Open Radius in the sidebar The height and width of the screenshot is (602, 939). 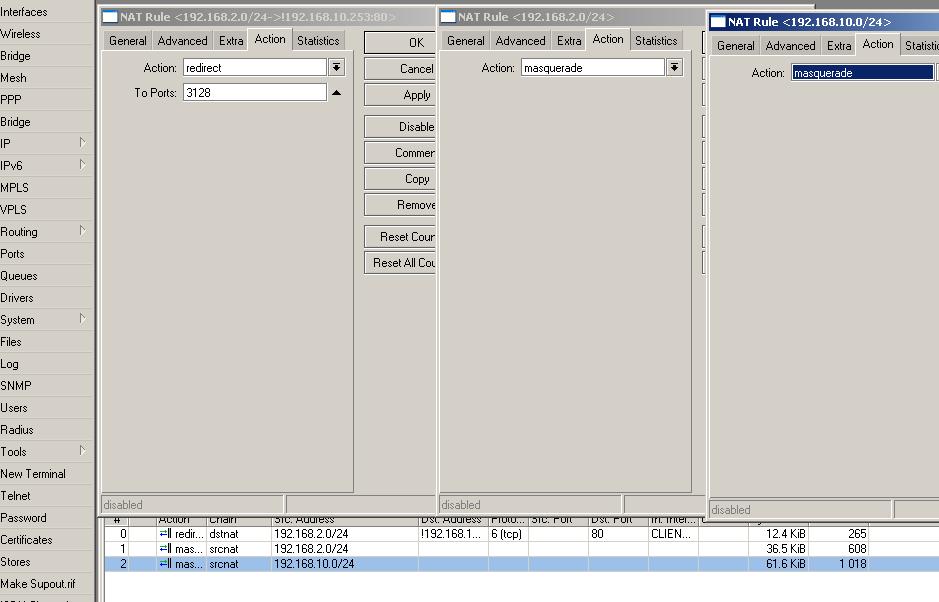17,429
